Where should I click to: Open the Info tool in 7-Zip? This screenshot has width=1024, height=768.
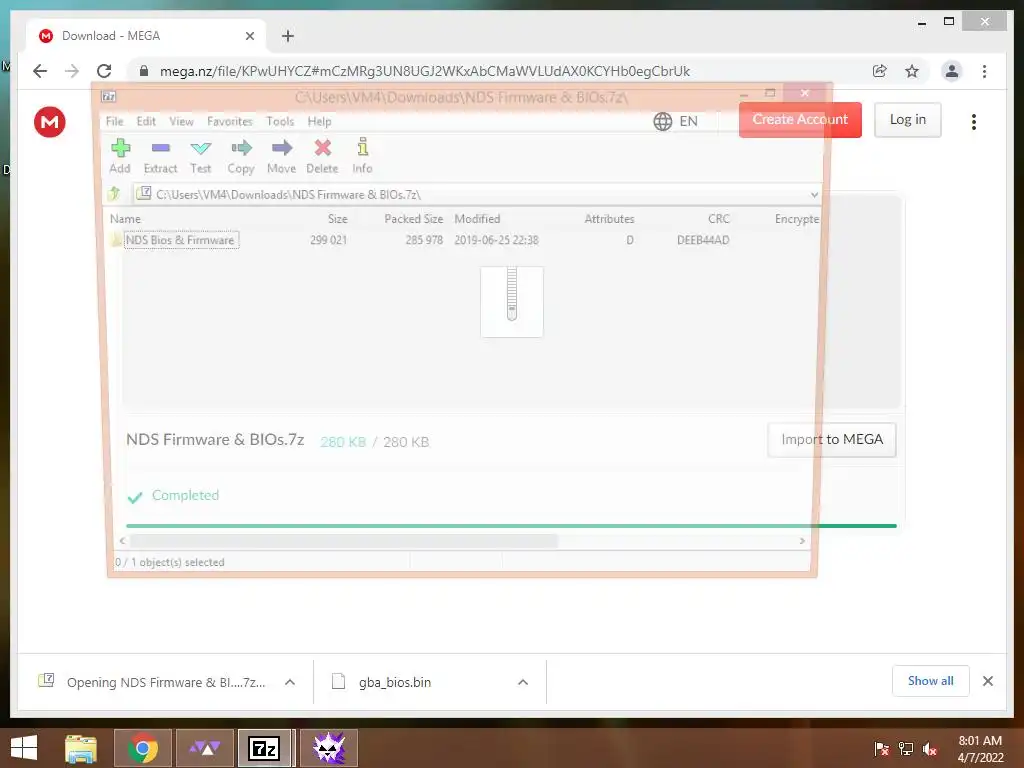click(x=362, y=156)
